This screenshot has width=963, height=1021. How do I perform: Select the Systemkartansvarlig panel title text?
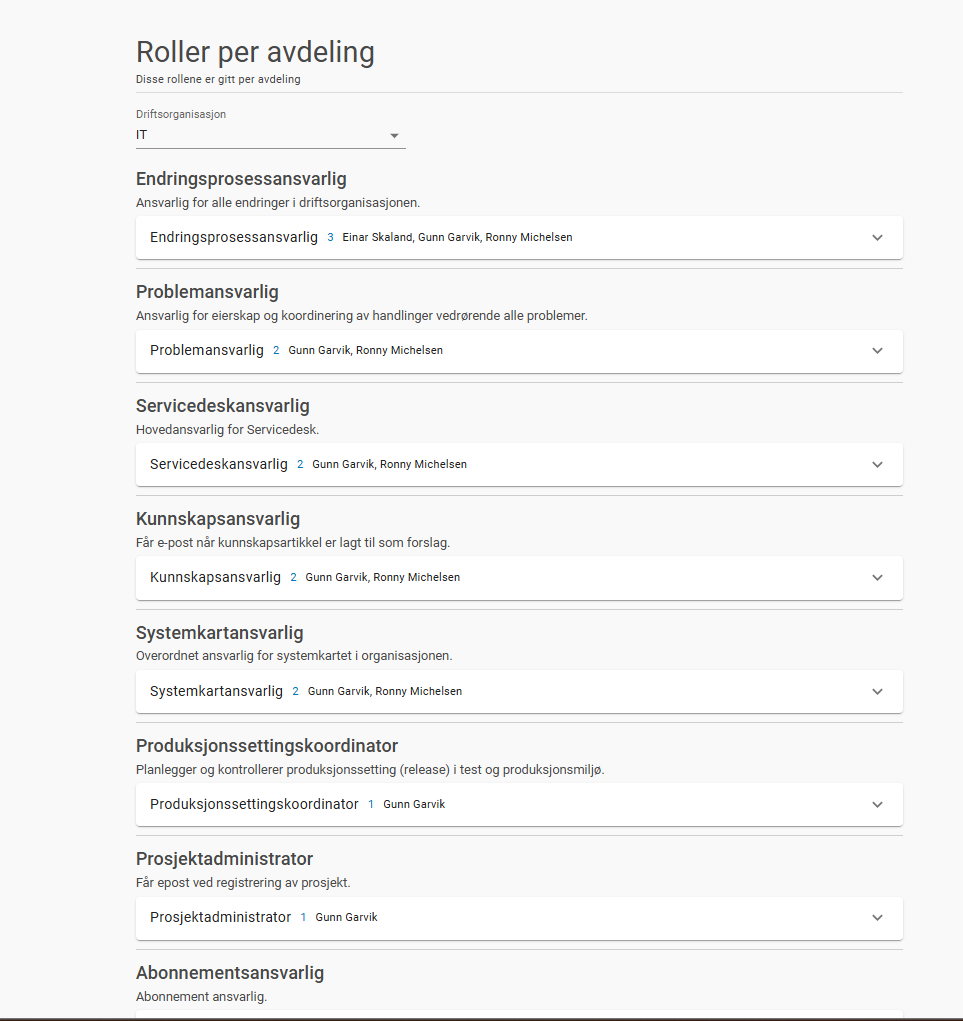[x=216, y=692]
